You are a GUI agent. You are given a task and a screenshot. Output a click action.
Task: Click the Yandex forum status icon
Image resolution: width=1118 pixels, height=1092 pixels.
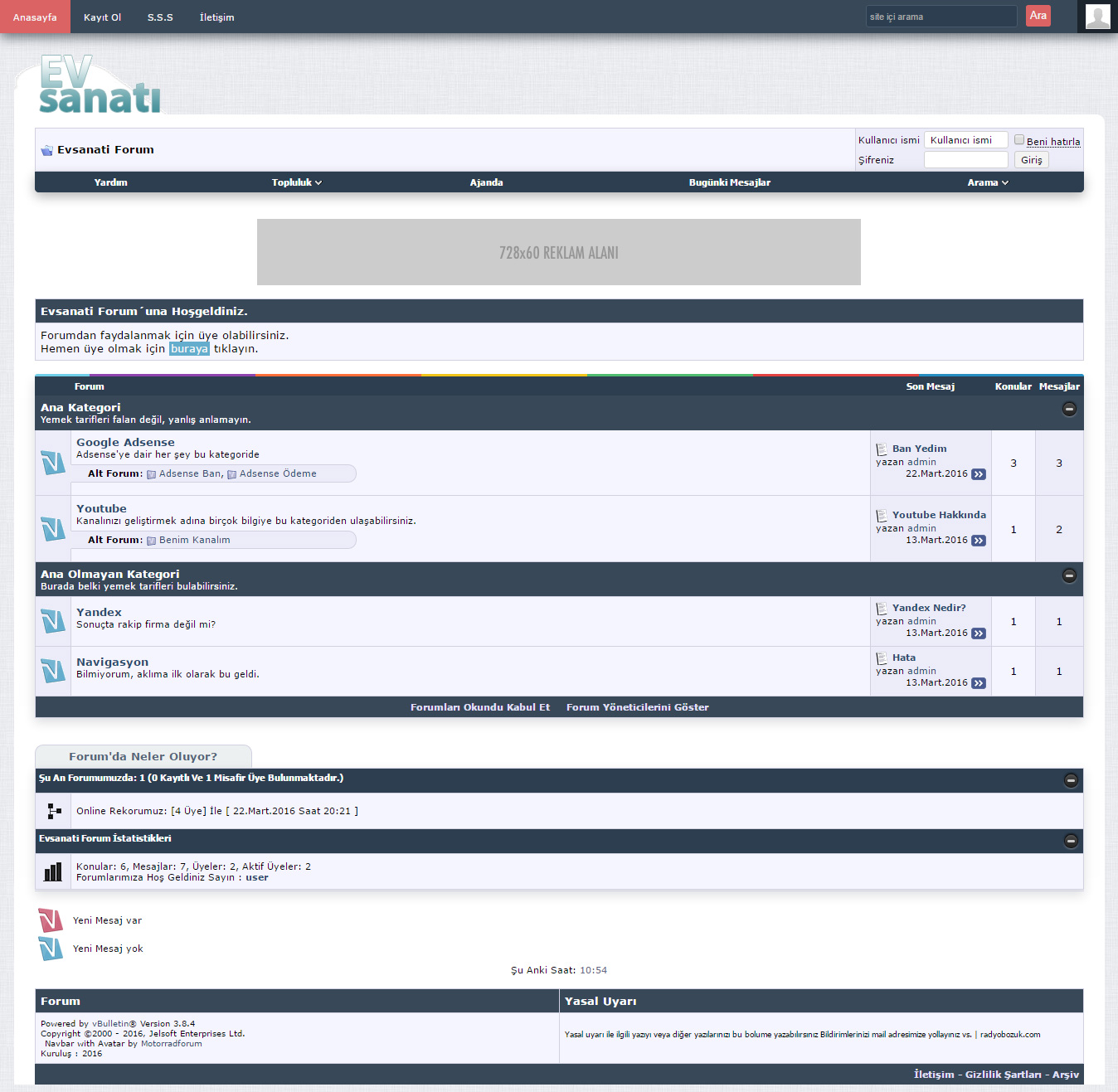click(x=53, y=621)
